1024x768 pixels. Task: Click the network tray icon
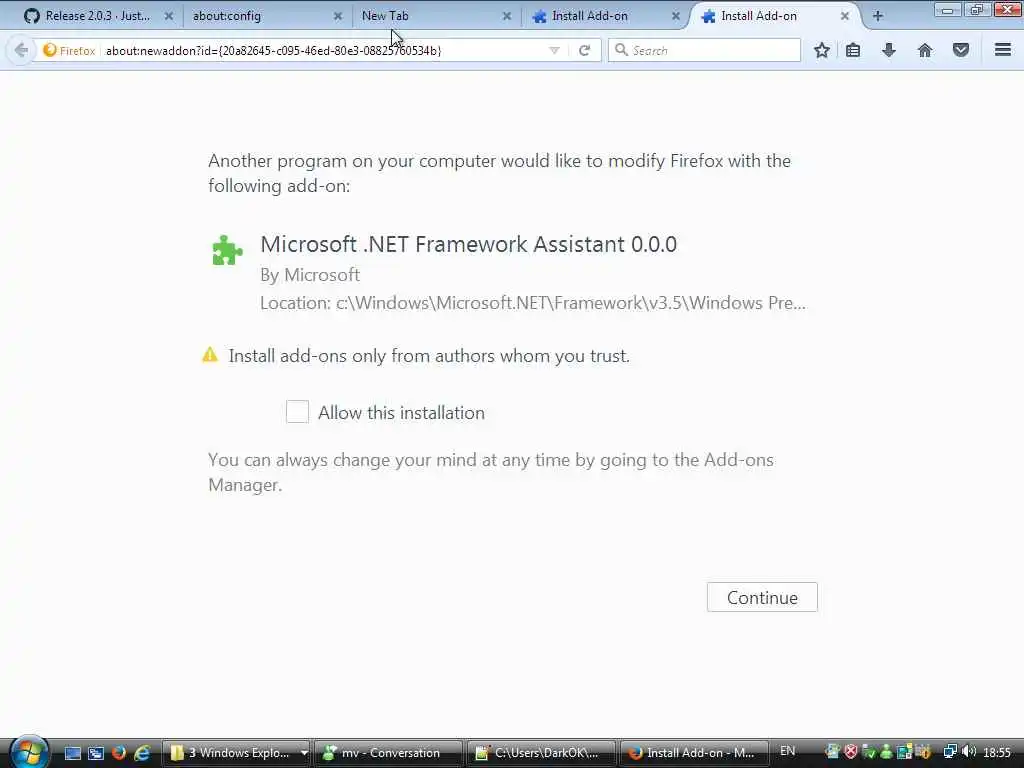click(950, 752)
